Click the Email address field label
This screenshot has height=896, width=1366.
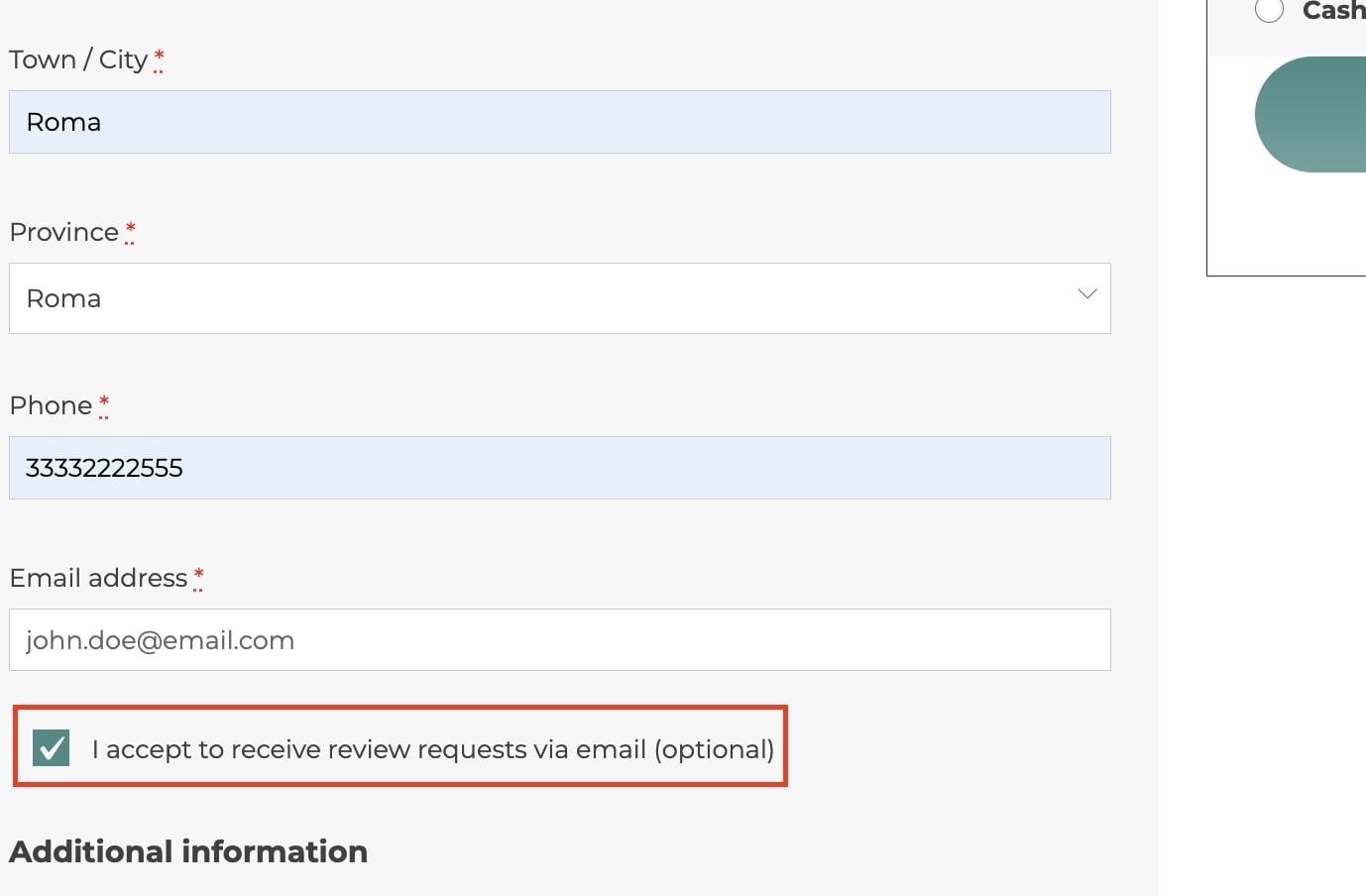[98, 578]
